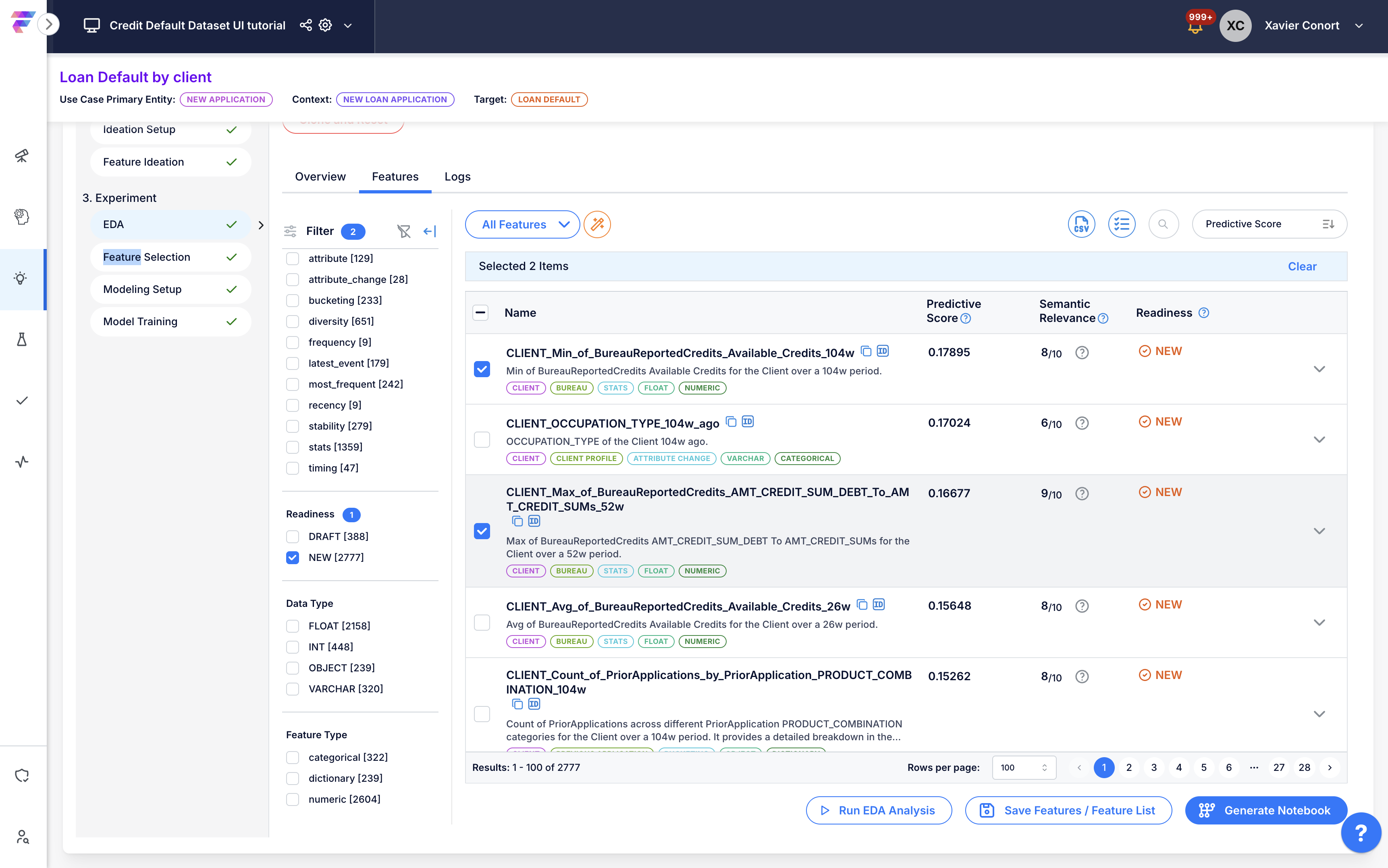Expand the CLIENT_Avg_of_BureauReportedCredits_Available_Credits_26w row details
Screen dimensions: 1388x868
(x=1319, y=622)
